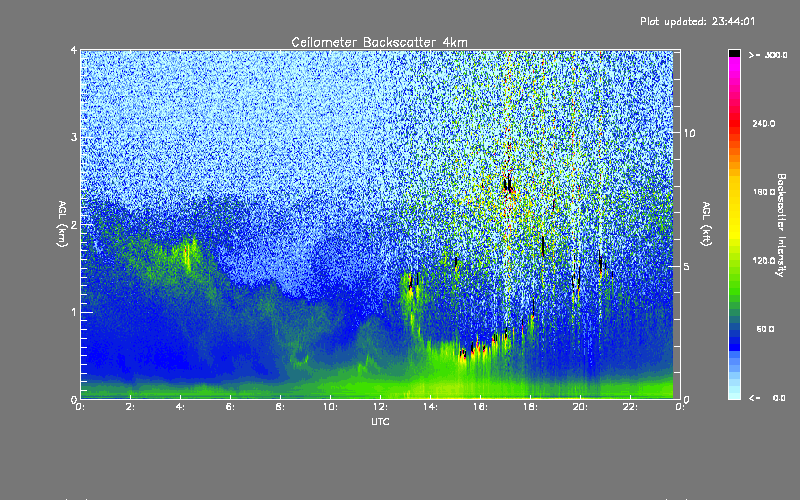Click the '8:' UTC tick label
800x500 pixels.
[x=280, y=407]
